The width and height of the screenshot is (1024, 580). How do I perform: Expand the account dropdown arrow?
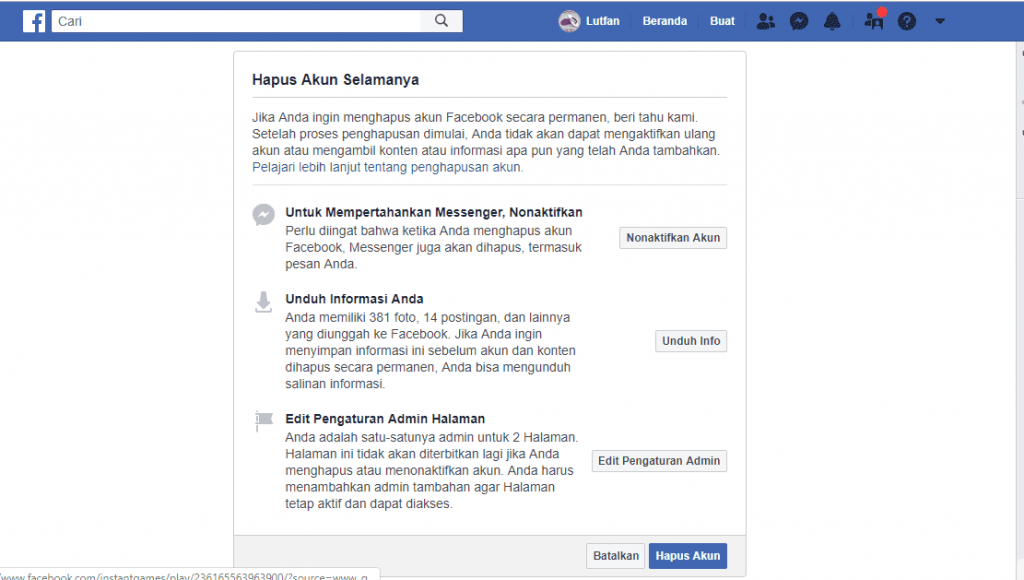pos(940,21)
